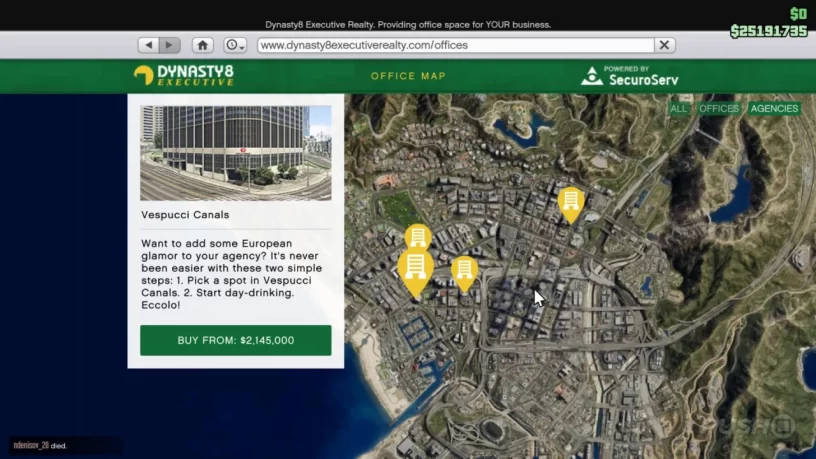Toggle the OFFICES map filter
Image resolution: width=816 pixels, height=459 pixels.
(718, 109)
